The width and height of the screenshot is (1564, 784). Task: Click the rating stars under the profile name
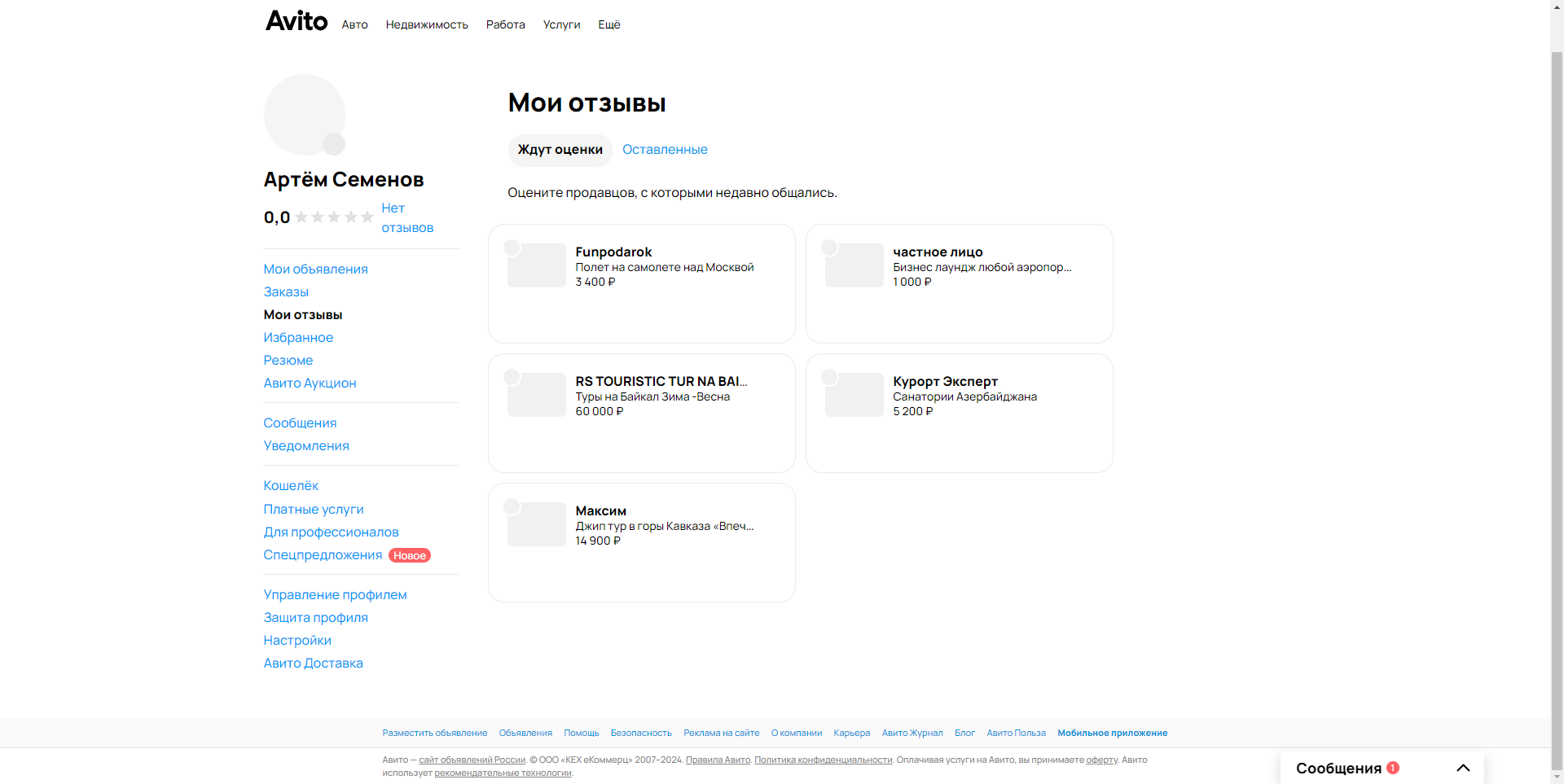click(x=334, y=217)
